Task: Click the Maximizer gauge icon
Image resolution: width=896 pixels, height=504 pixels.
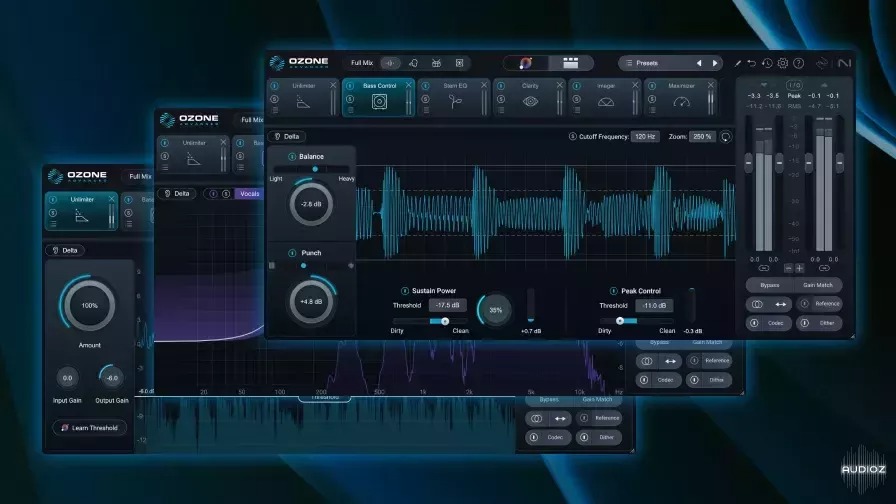Action: (x=681, y=102)
